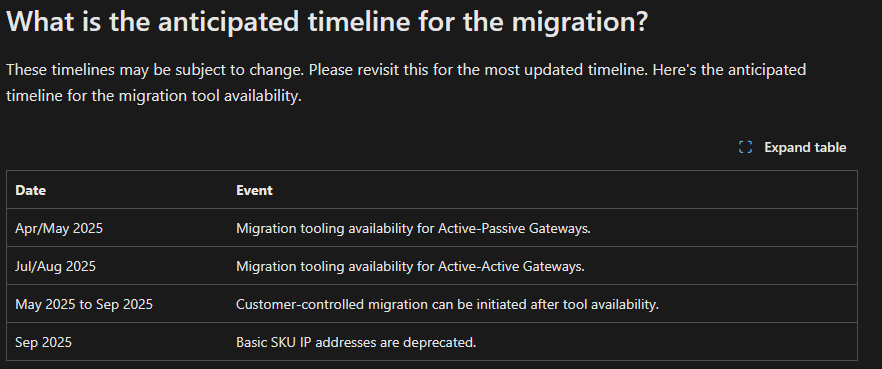This screenshot has width=882, height=369.
Task: Select the Event column header
Action: 254,190
